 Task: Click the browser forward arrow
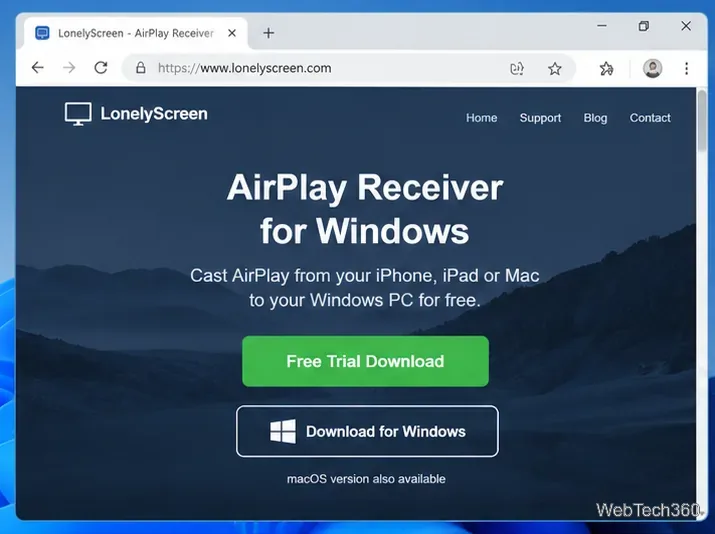point(69,68)
